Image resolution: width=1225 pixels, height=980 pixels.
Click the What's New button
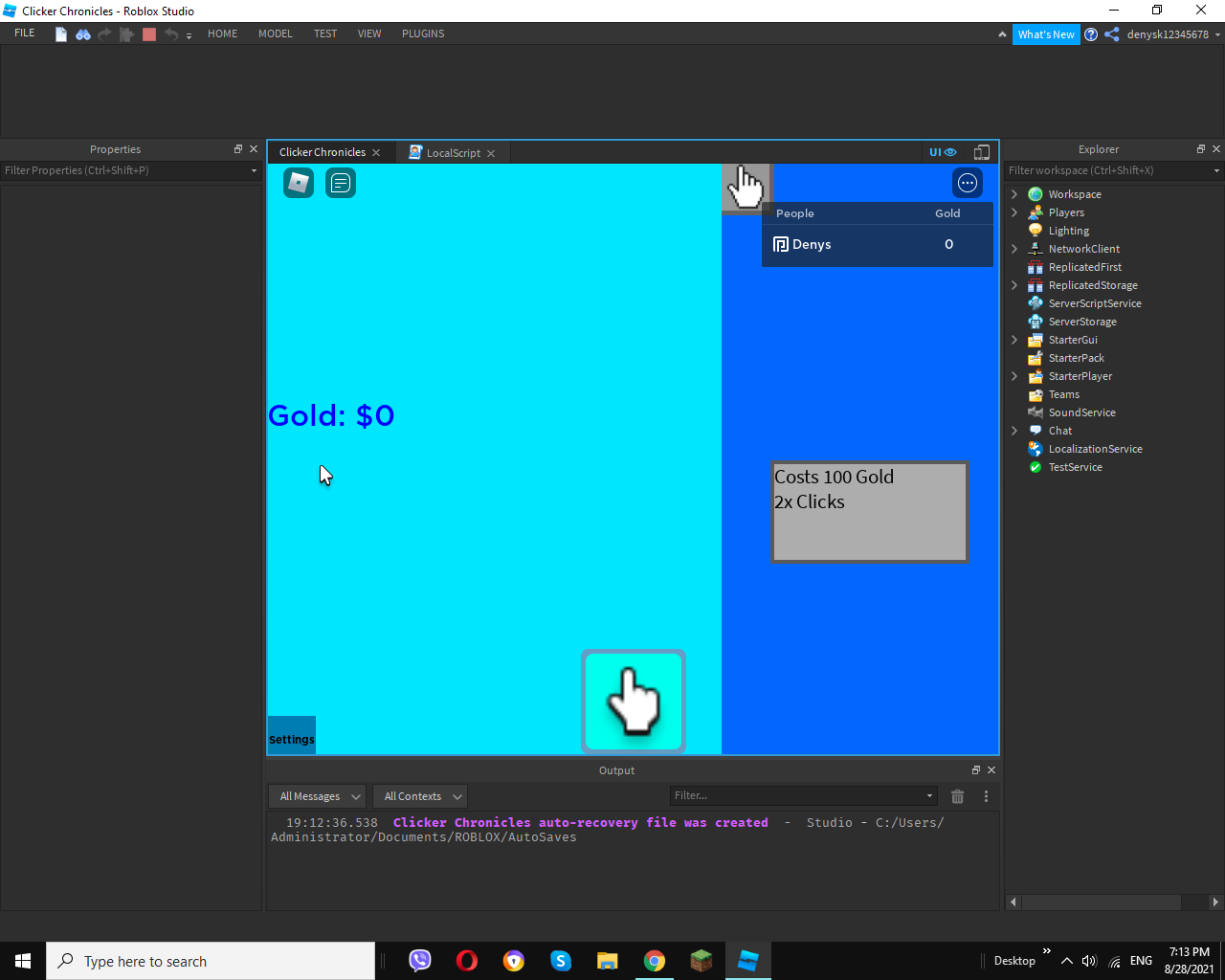[x=1046, y=34]
